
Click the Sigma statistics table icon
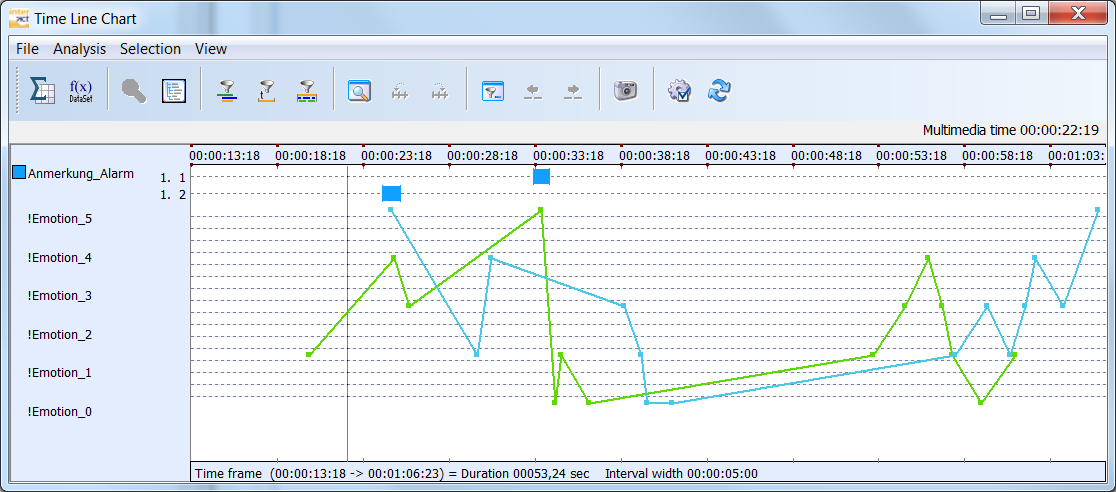click(42, 91)
